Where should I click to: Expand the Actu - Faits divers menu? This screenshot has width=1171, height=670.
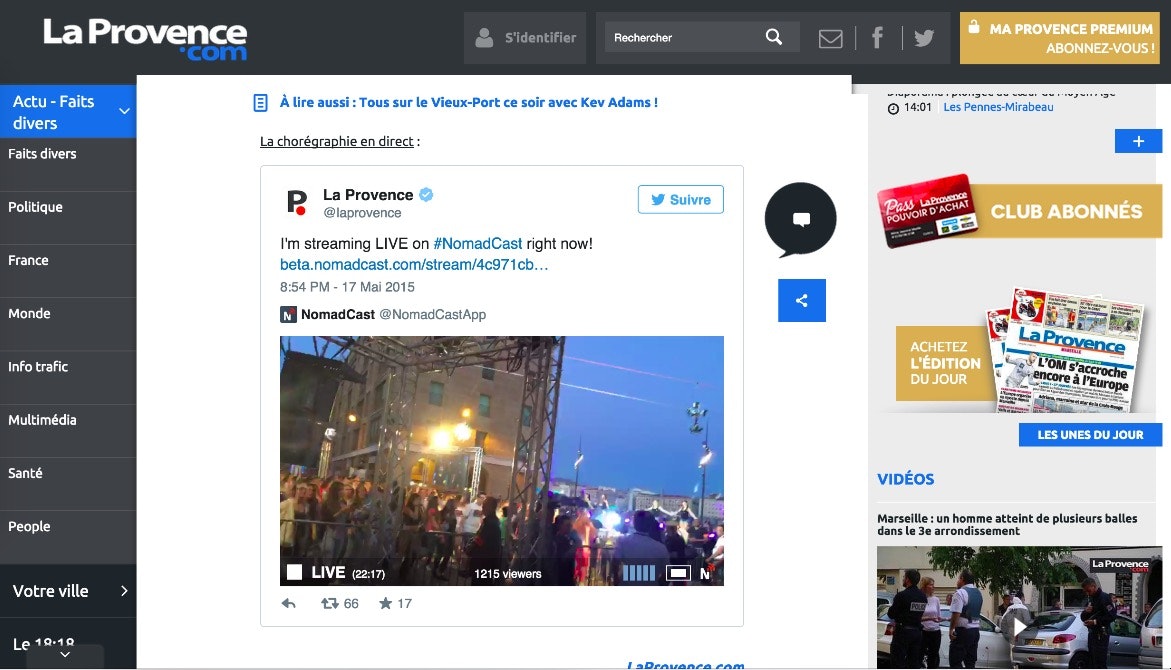coord(125,111)
